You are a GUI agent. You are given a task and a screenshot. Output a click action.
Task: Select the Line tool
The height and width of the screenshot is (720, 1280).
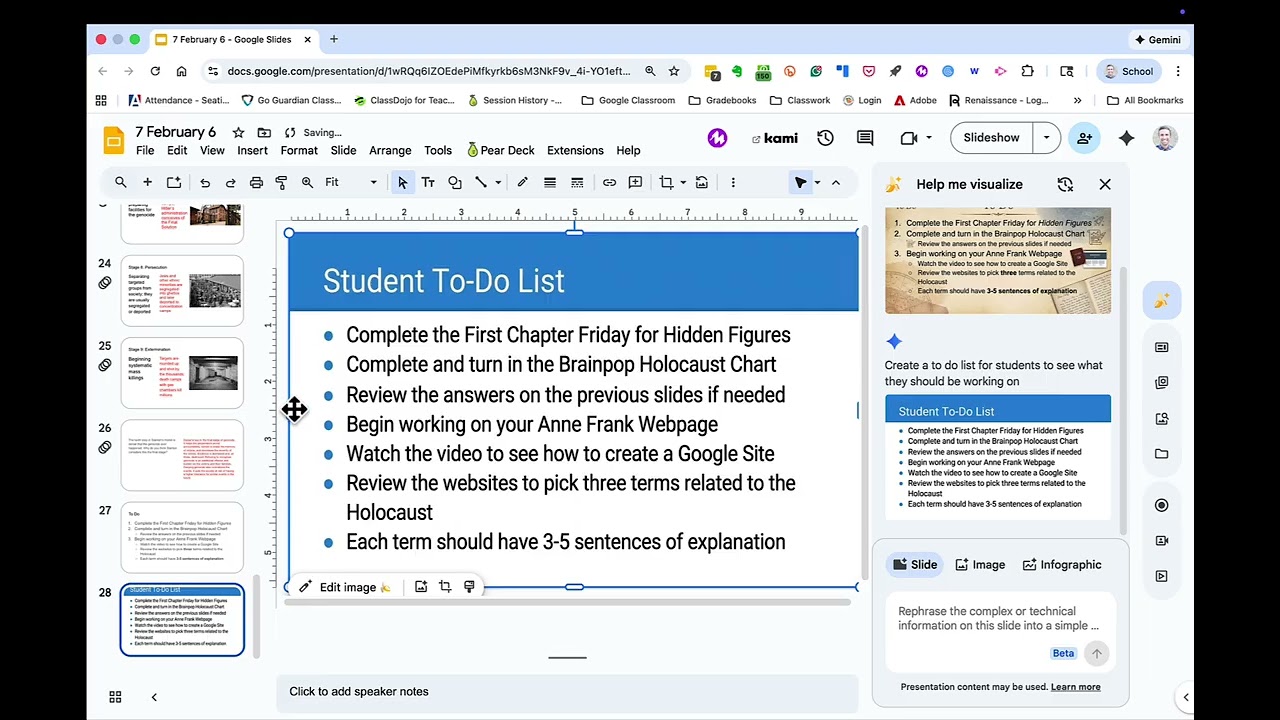[x=481, y=182]
